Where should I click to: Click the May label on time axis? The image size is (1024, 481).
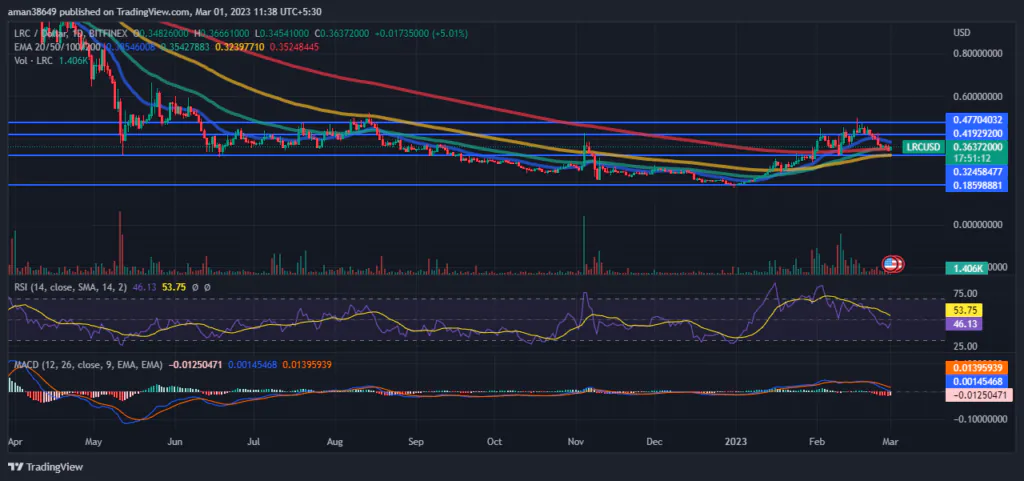click(x=94, y=442)
